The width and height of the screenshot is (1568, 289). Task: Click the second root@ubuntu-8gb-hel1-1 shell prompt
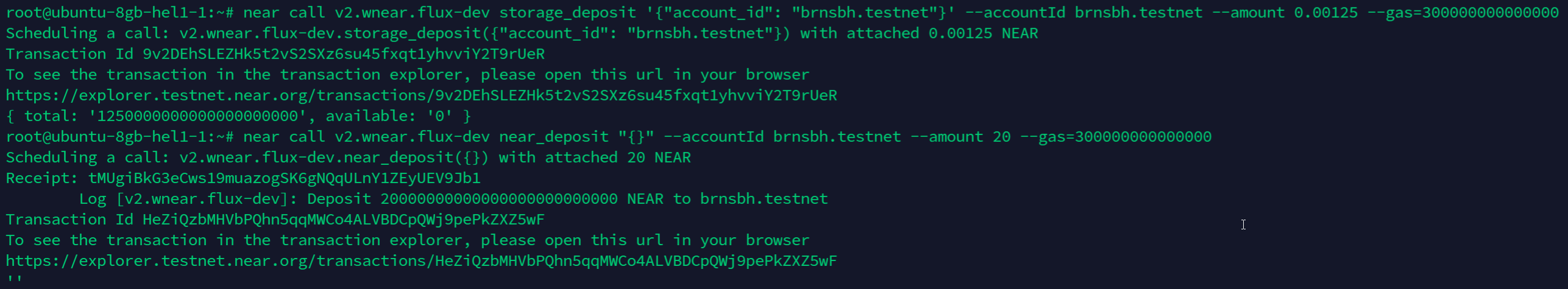pyautogui.click(x=120, y=137)
